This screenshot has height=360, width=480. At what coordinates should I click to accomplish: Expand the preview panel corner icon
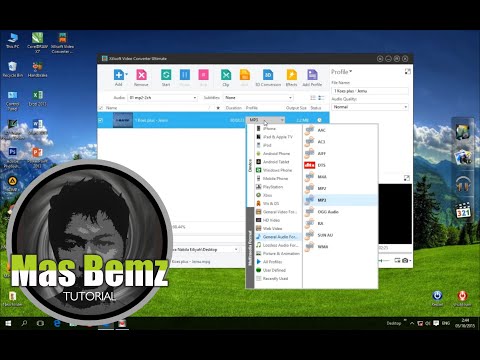407,178
